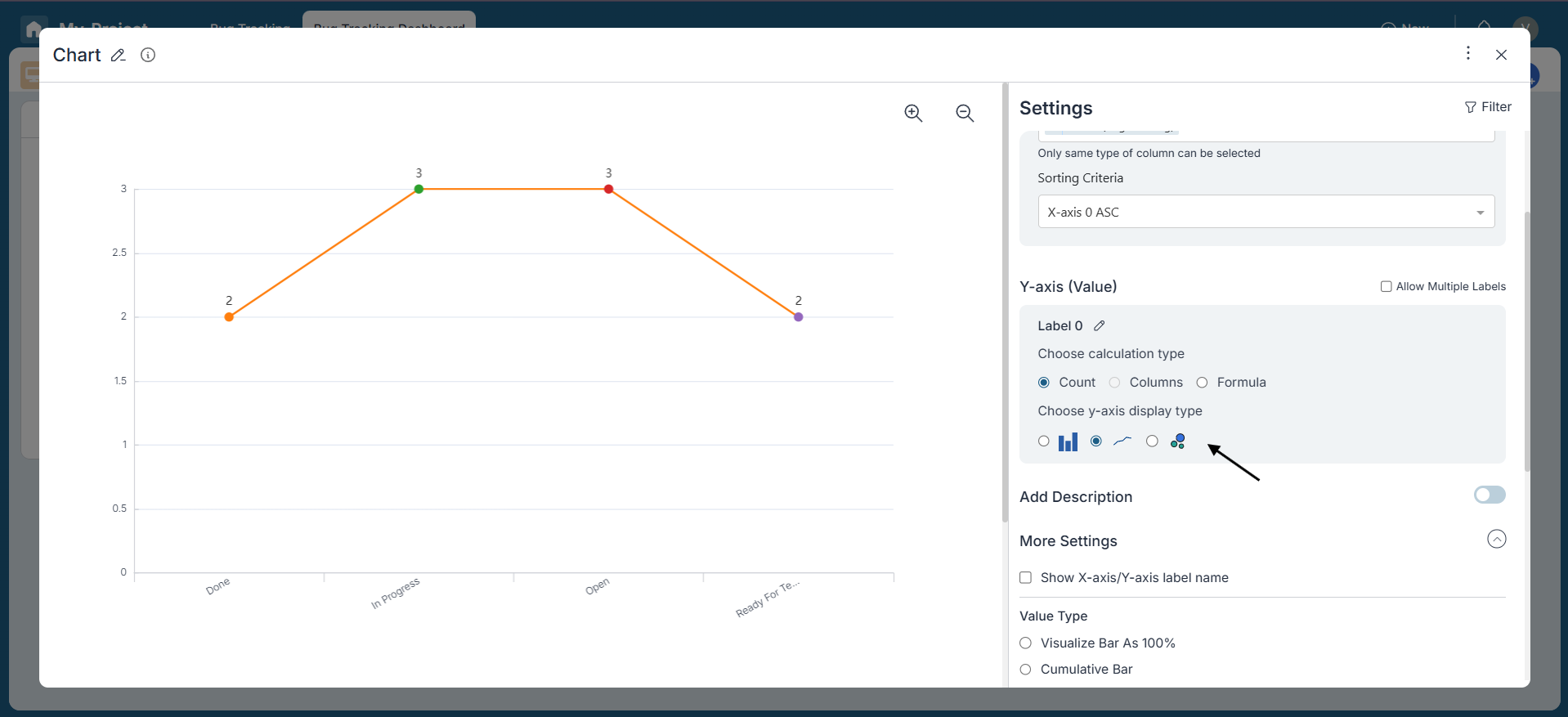Image resolution: width=1568 pixels, height=717 pixels.
Task: Check Show X-axis/Y-axis label name
Action: point(1026,578)
